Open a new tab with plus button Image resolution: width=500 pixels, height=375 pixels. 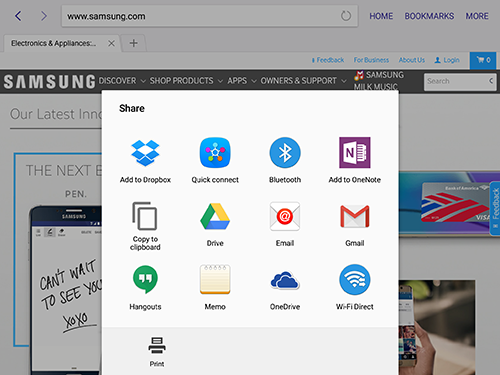(133, 43)
